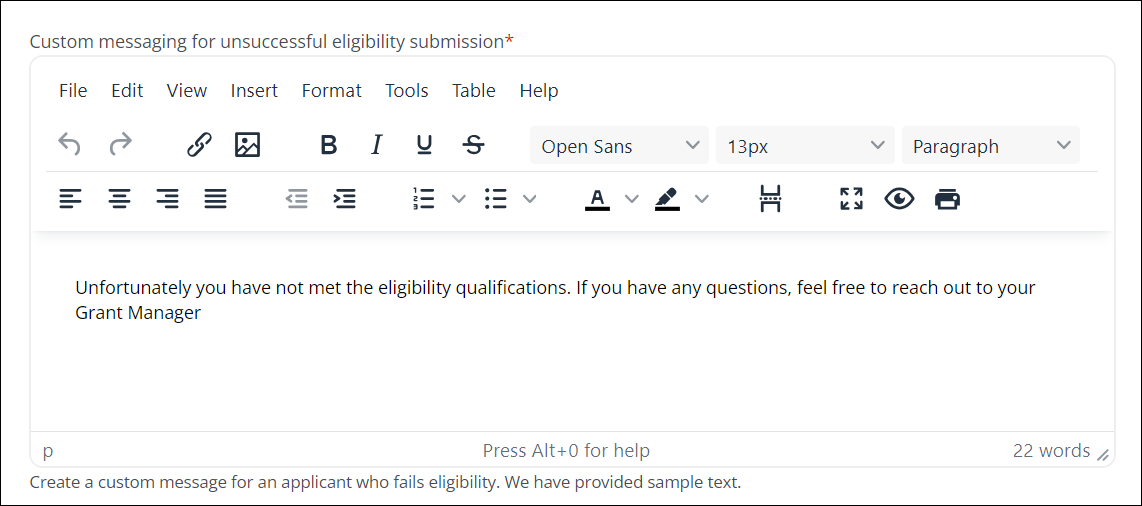Viewport: 1142px width, 506px height.
Task: Apply numbered list formatting
Action: tap(423, 198)
